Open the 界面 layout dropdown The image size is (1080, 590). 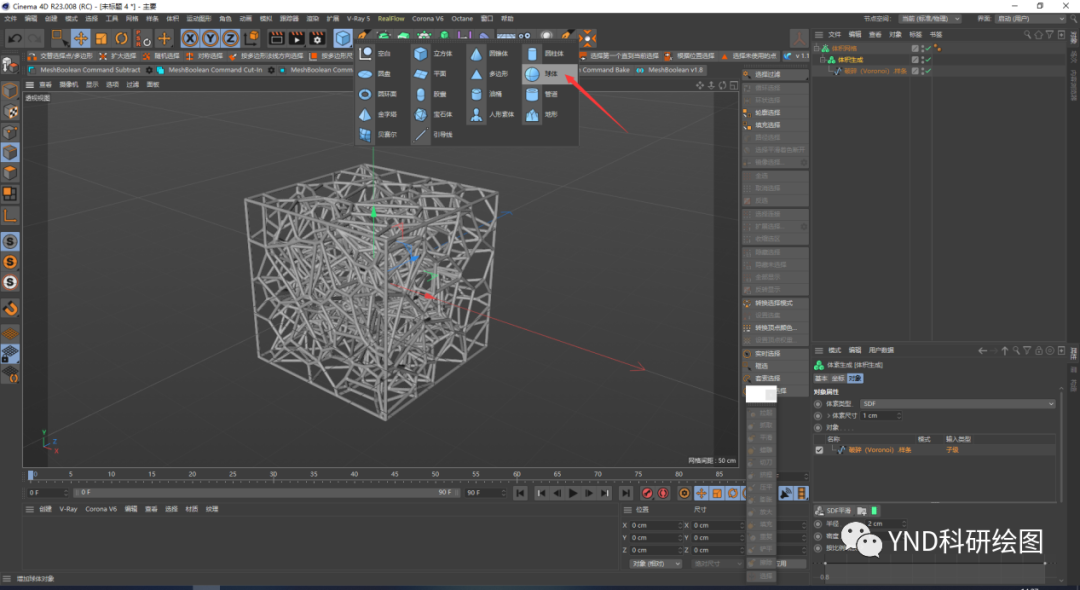pos(1030,19)
